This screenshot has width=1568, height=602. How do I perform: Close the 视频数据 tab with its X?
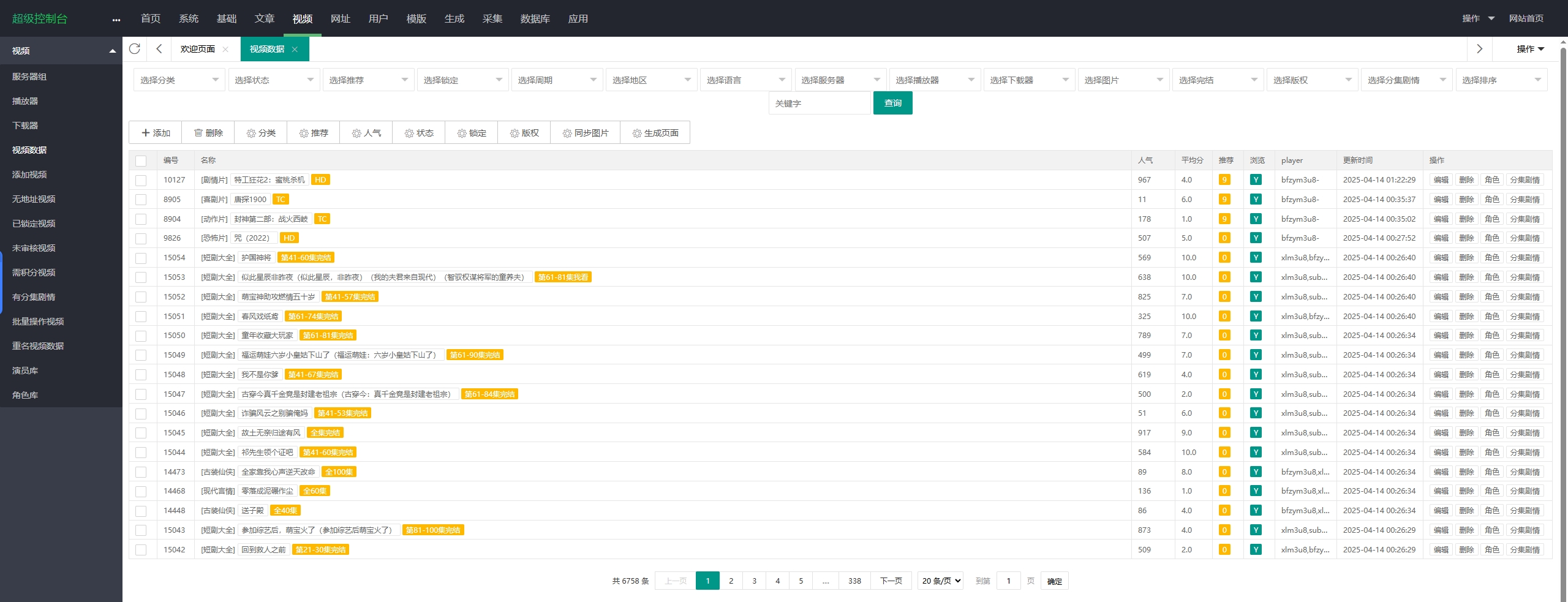[295, 50]
